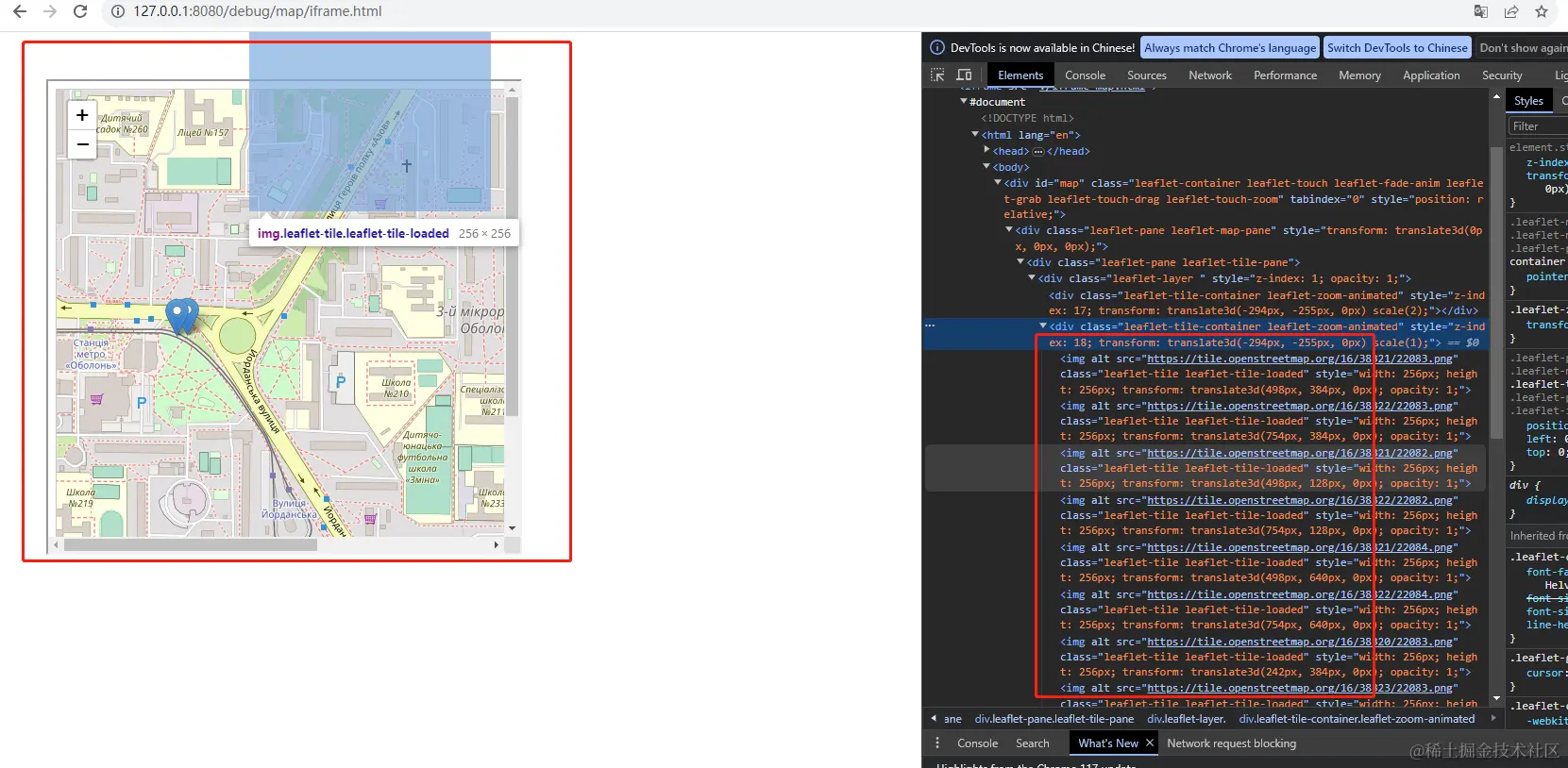1568x768 pixels.
Task: Collapse the selected leaflet-tile-container div
Action: (1043, 326)
